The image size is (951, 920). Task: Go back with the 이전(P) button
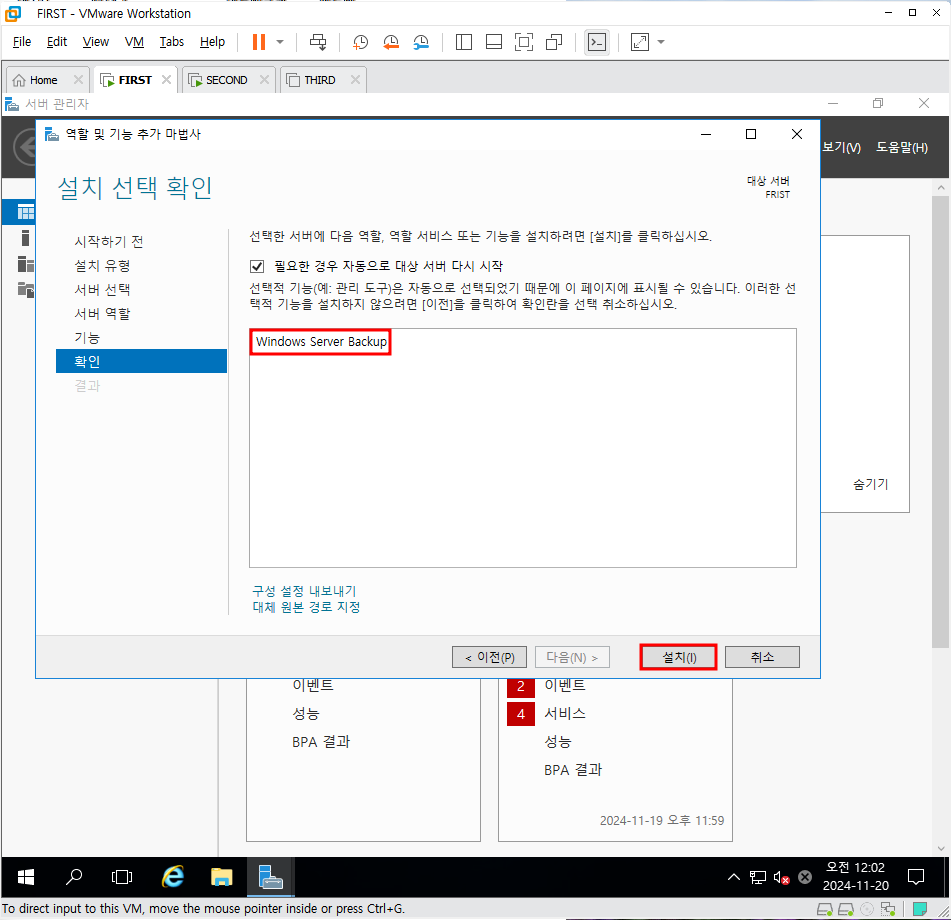tap(489, 657)
